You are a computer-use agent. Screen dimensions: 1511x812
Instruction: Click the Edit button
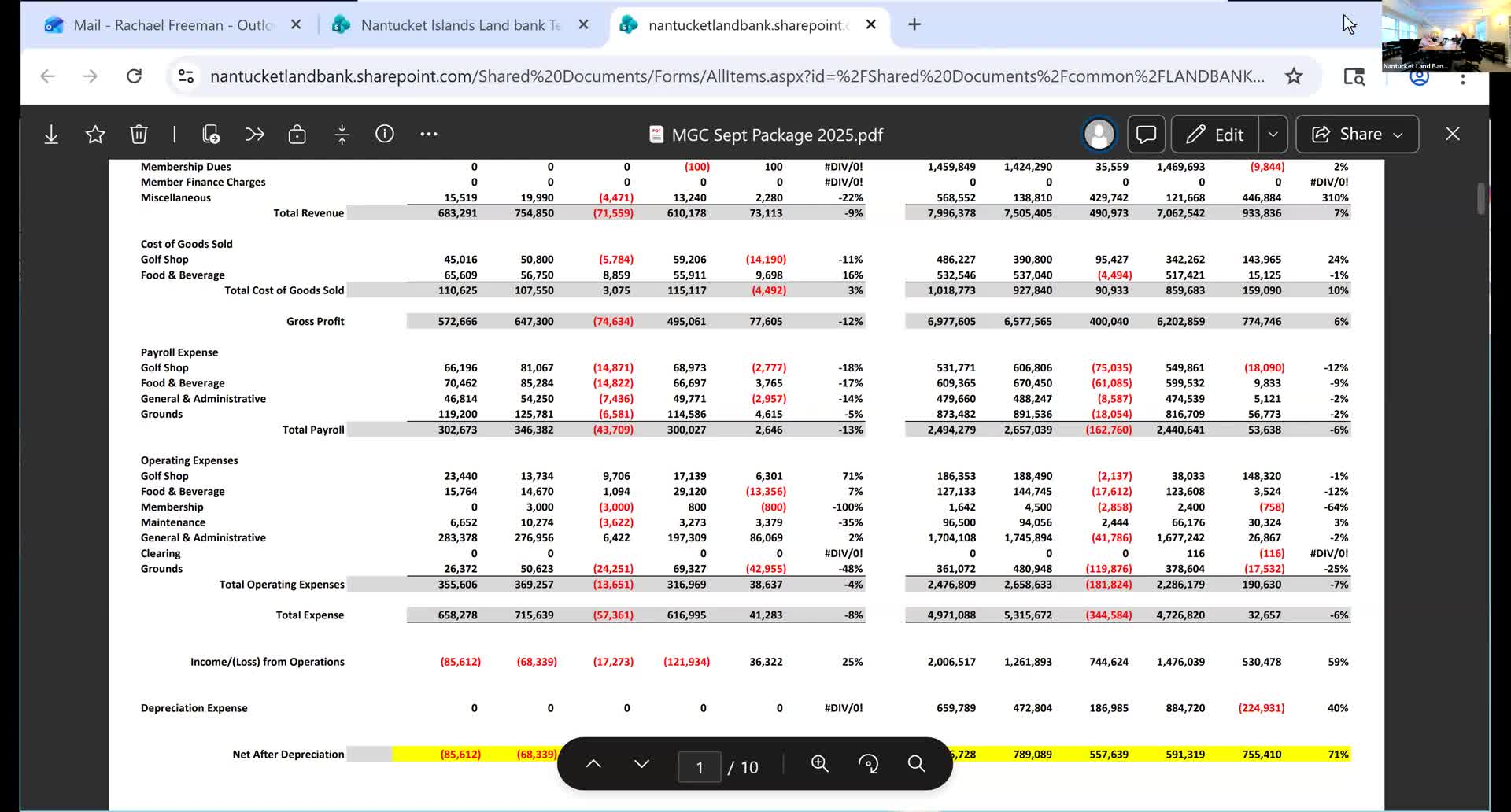click(x=1214, y=135)
